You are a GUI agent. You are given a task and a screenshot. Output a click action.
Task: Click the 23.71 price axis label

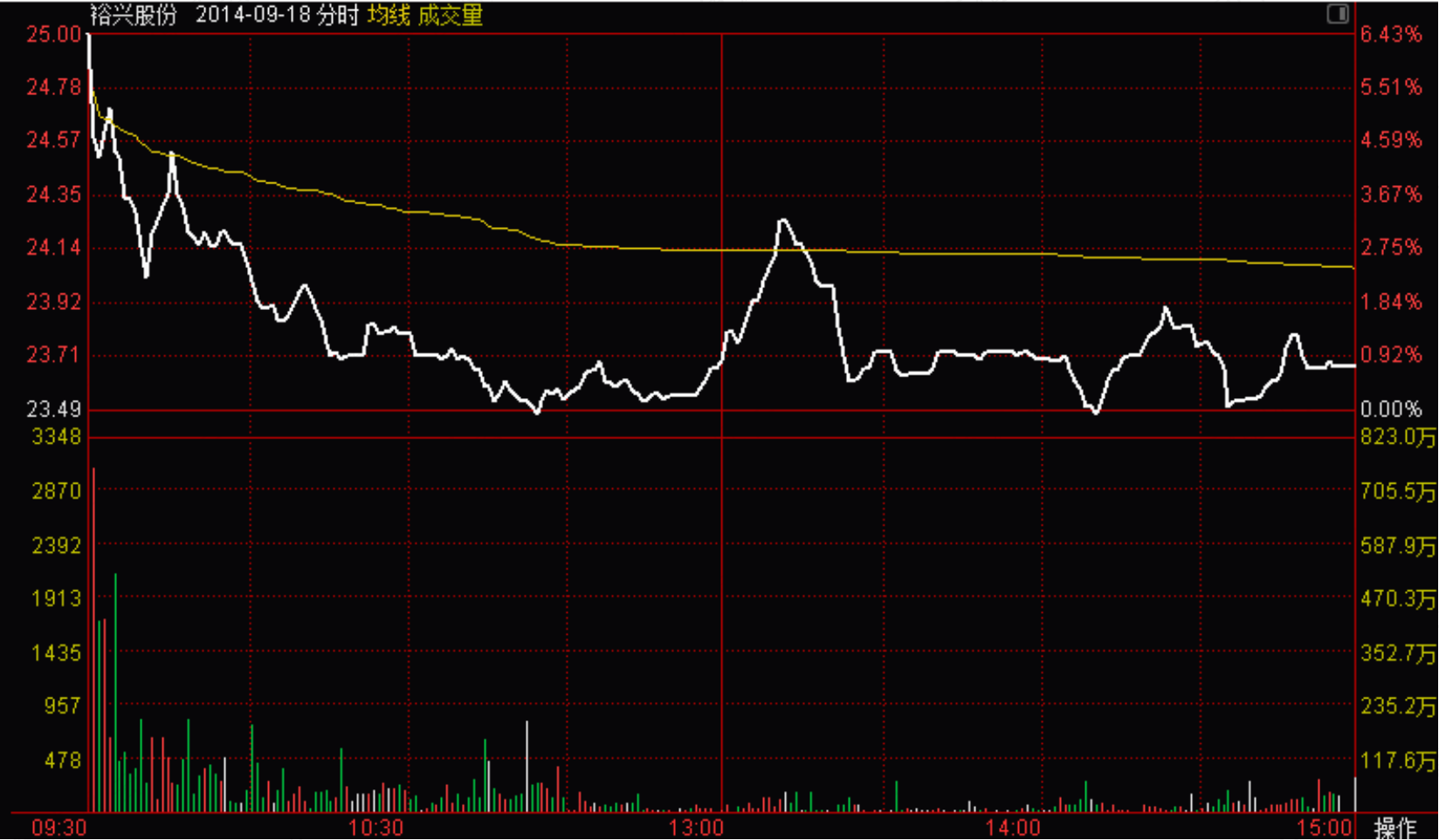point(52,355)
